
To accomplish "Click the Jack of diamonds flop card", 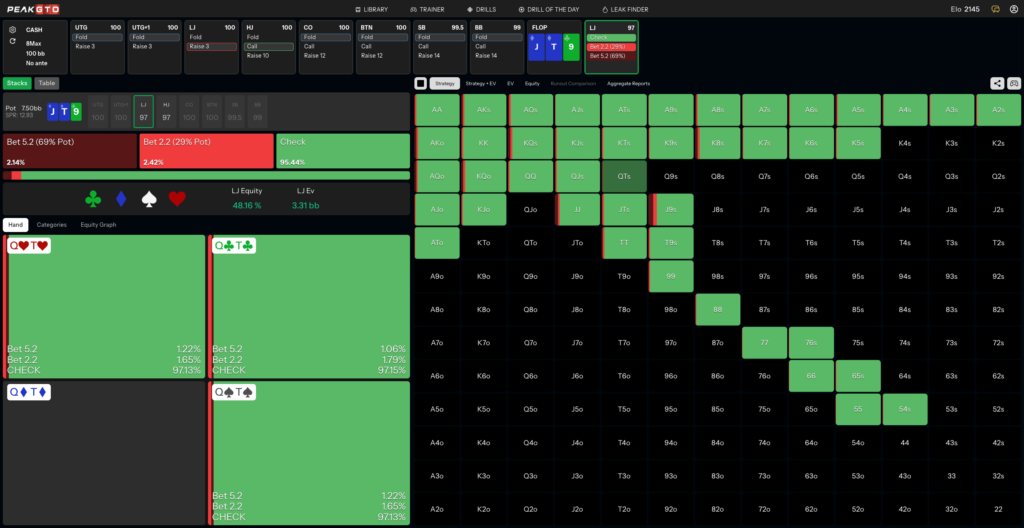I will pos(536,48).
